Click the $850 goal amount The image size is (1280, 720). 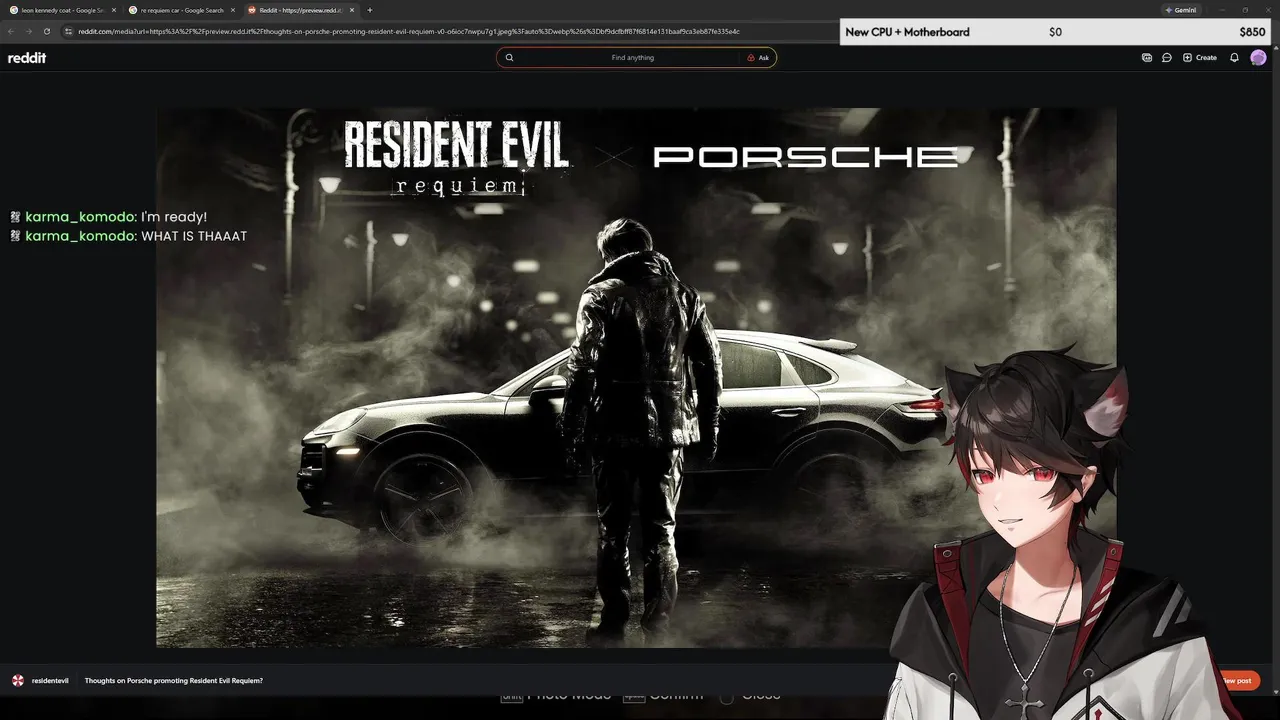1252,32
